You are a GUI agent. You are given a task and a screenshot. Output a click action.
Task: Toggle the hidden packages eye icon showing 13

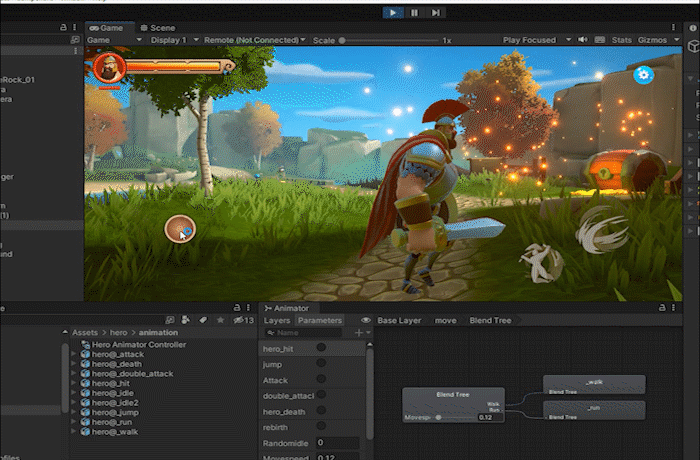244,320
